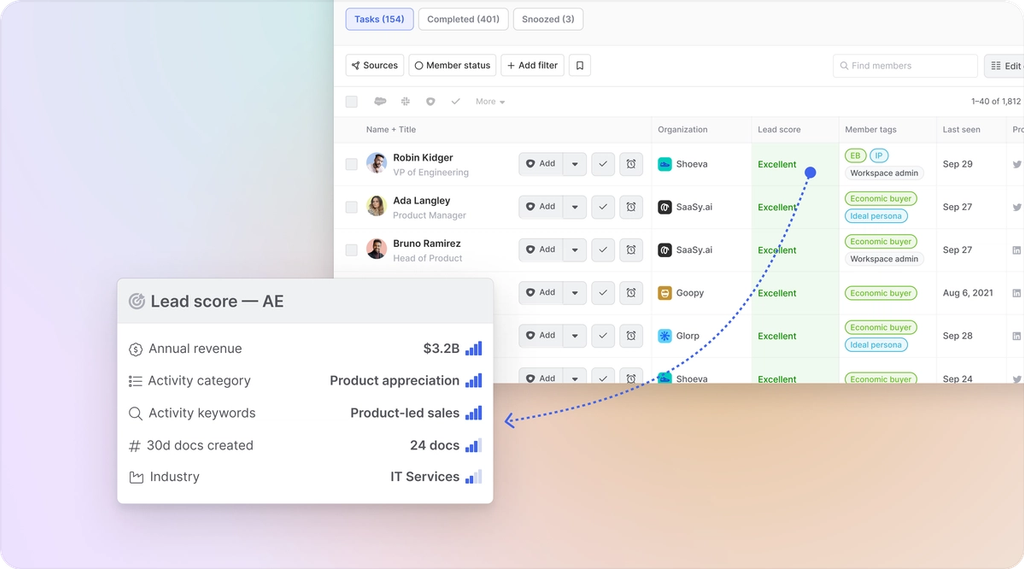Click the Add filter button

[x=532, y=65]
